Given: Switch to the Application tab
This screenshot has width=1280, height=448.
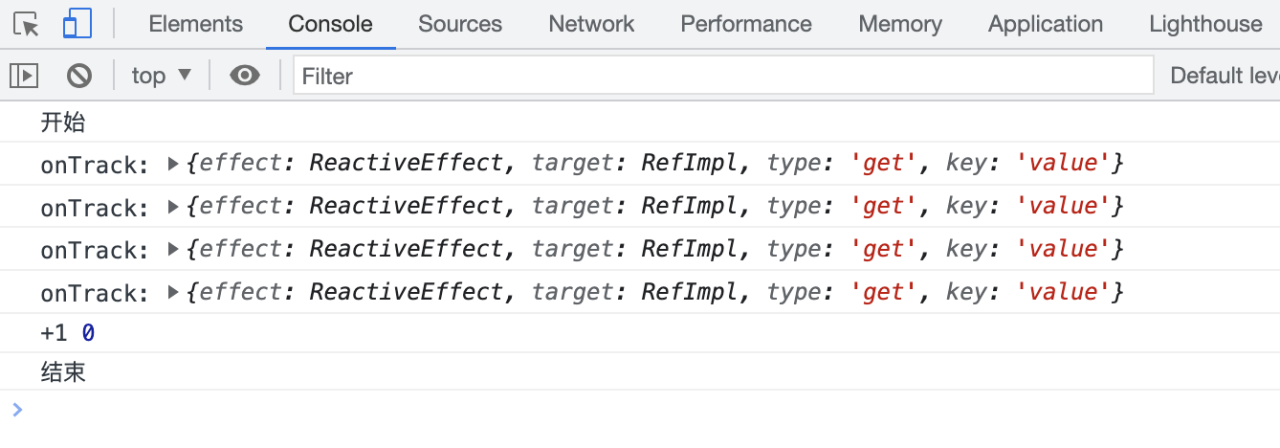Looking at the screenshot, I should (x=1045, y=24).
